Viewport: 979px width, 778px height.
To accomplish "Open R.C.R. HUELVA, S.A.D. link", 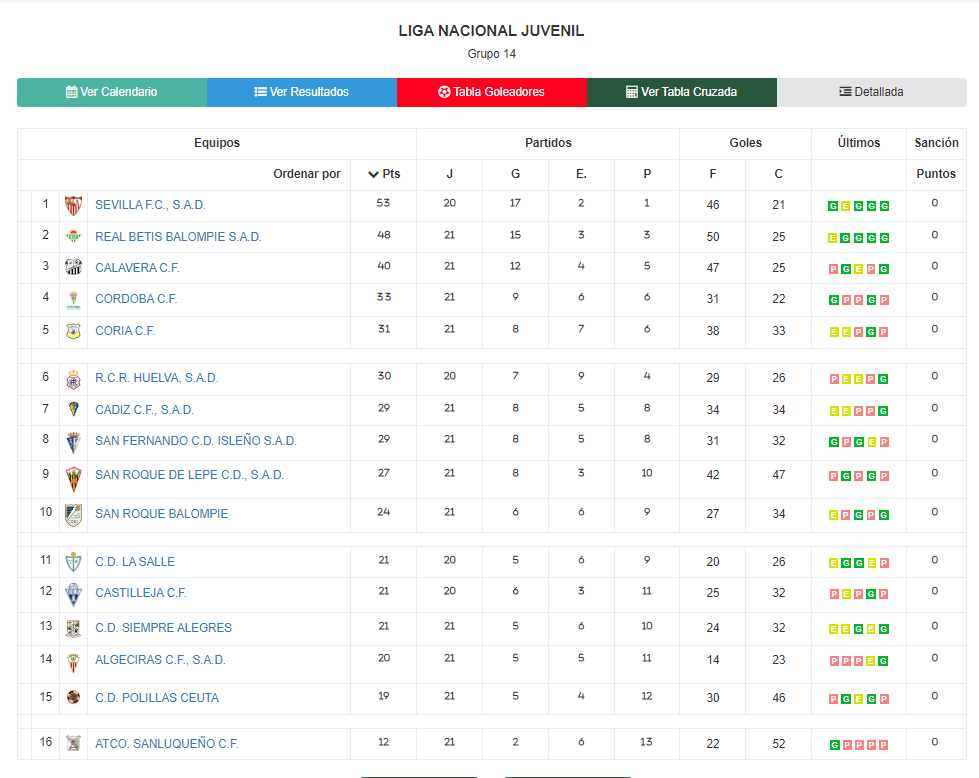I will click(x=157, y=378).
